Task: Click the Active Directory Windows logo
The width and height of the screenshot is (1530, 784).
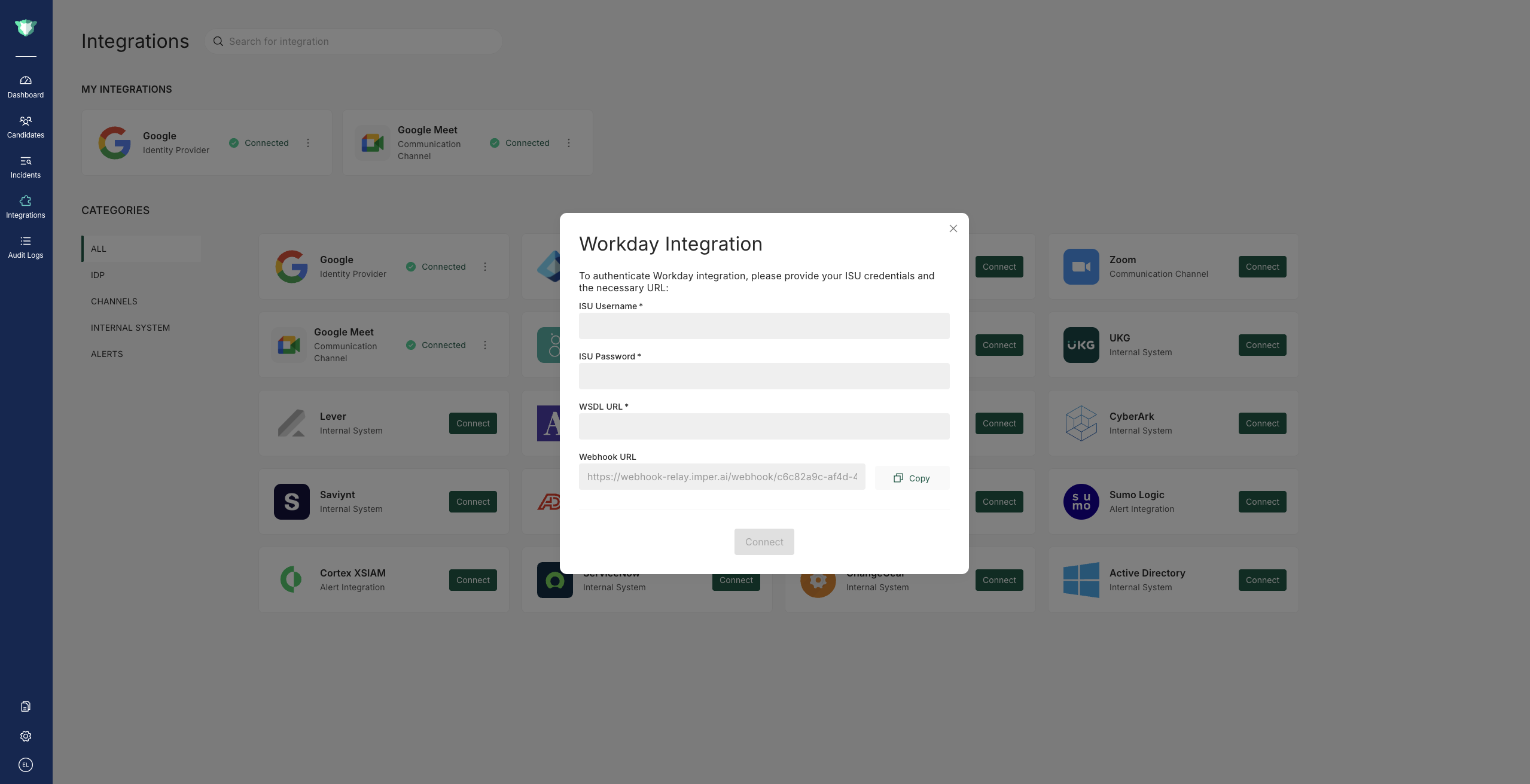Action: (1081, 580)
